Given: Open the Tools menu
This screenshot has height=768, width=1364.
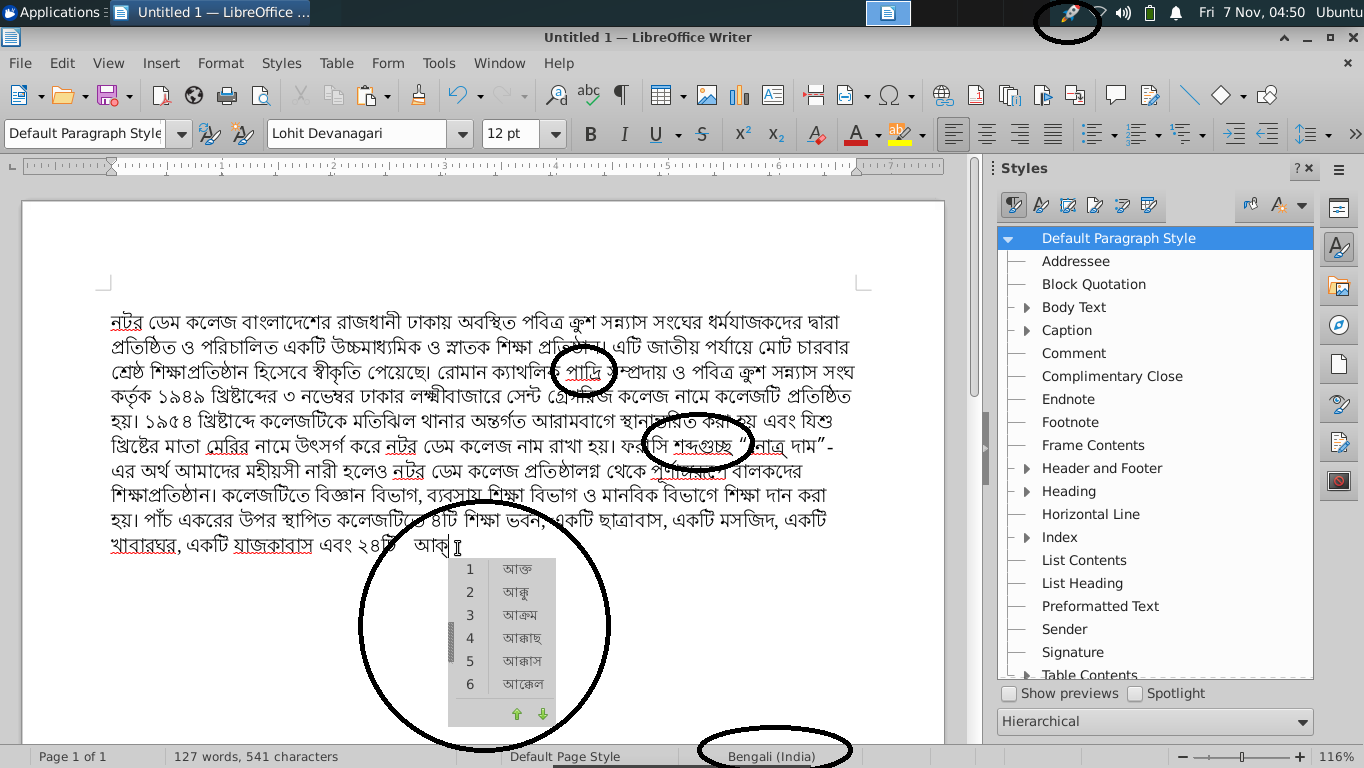Looking at the screenshot, I should click(438, 63).
